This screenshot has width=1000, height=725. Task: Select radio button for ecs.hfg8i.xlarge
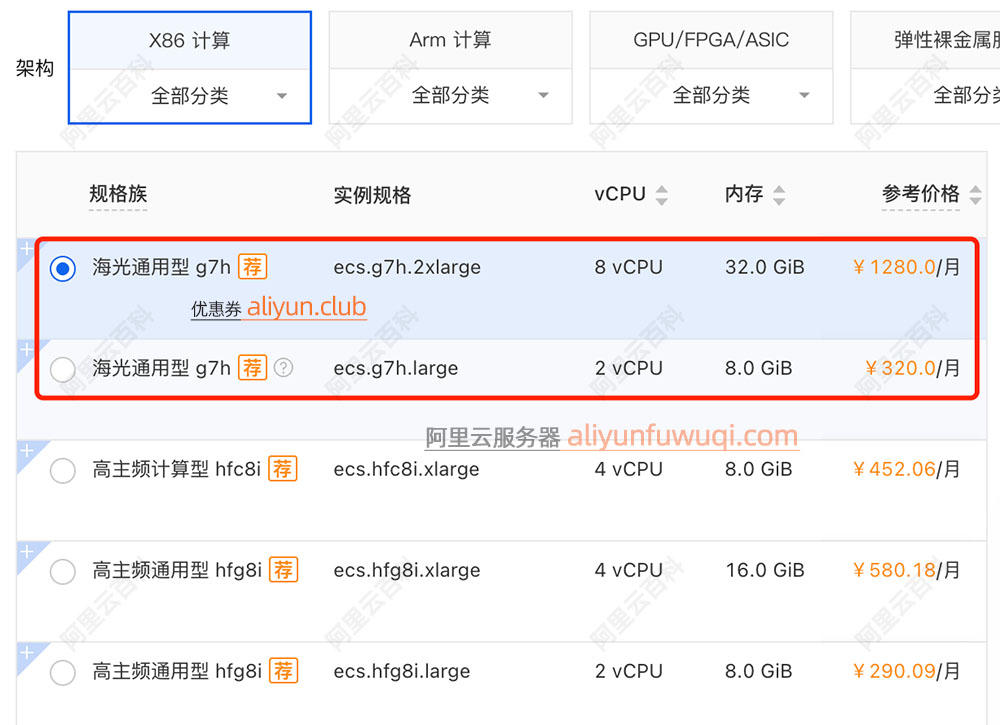pos(63,571)
